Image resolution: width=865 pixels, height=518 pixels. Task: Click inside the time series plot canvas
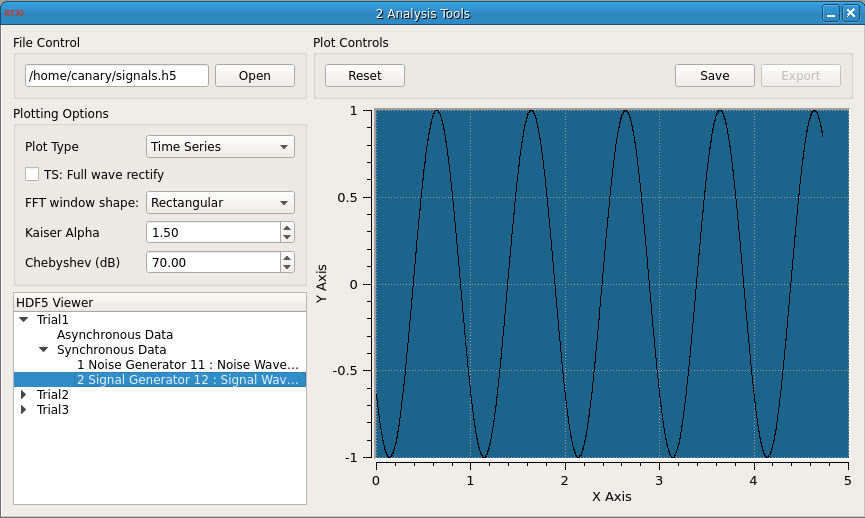click(x=612, y=284)
